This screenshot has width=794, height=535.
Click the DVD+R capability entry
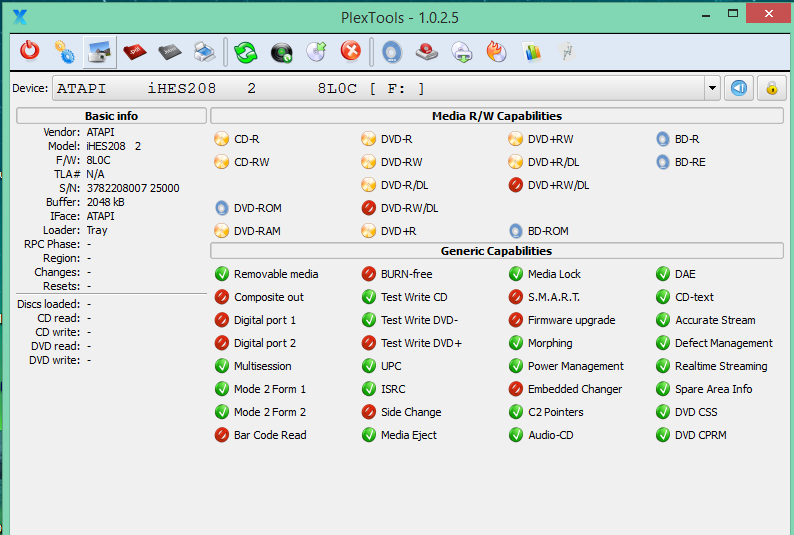click(389, 231)
